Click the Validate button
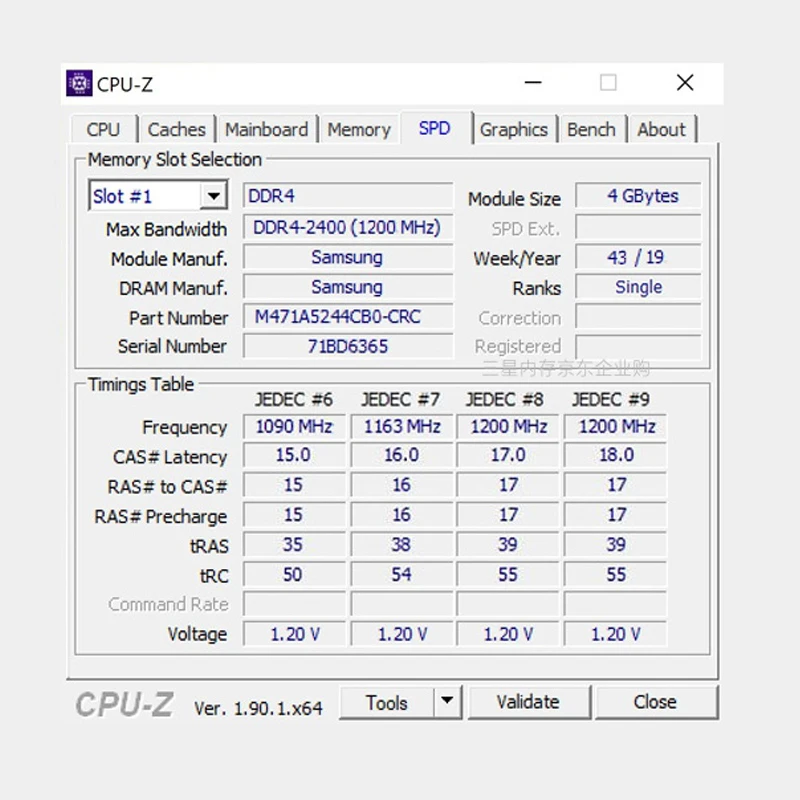This screenshot has height=800, width=800. pos(528,702)
